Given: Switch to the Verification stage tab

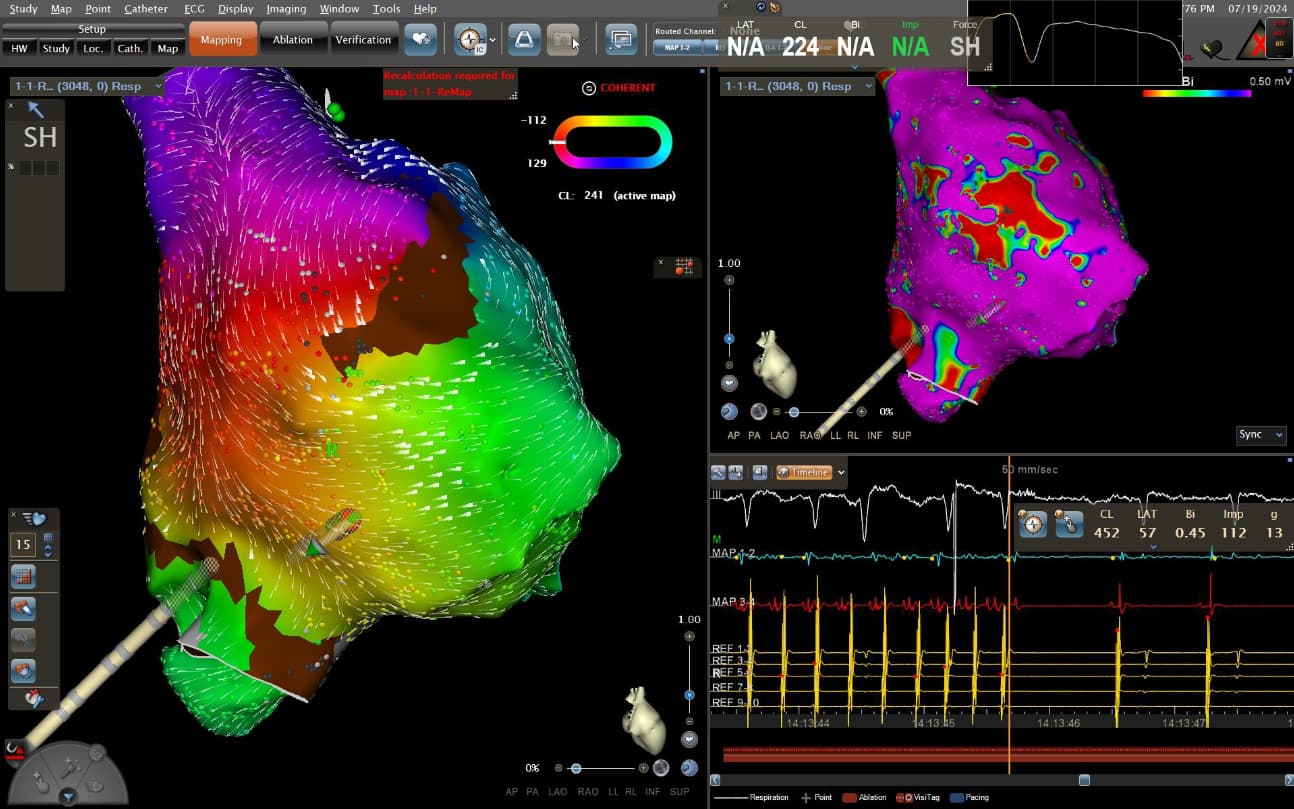Looking at the screenshot, I should coord(363,40).
